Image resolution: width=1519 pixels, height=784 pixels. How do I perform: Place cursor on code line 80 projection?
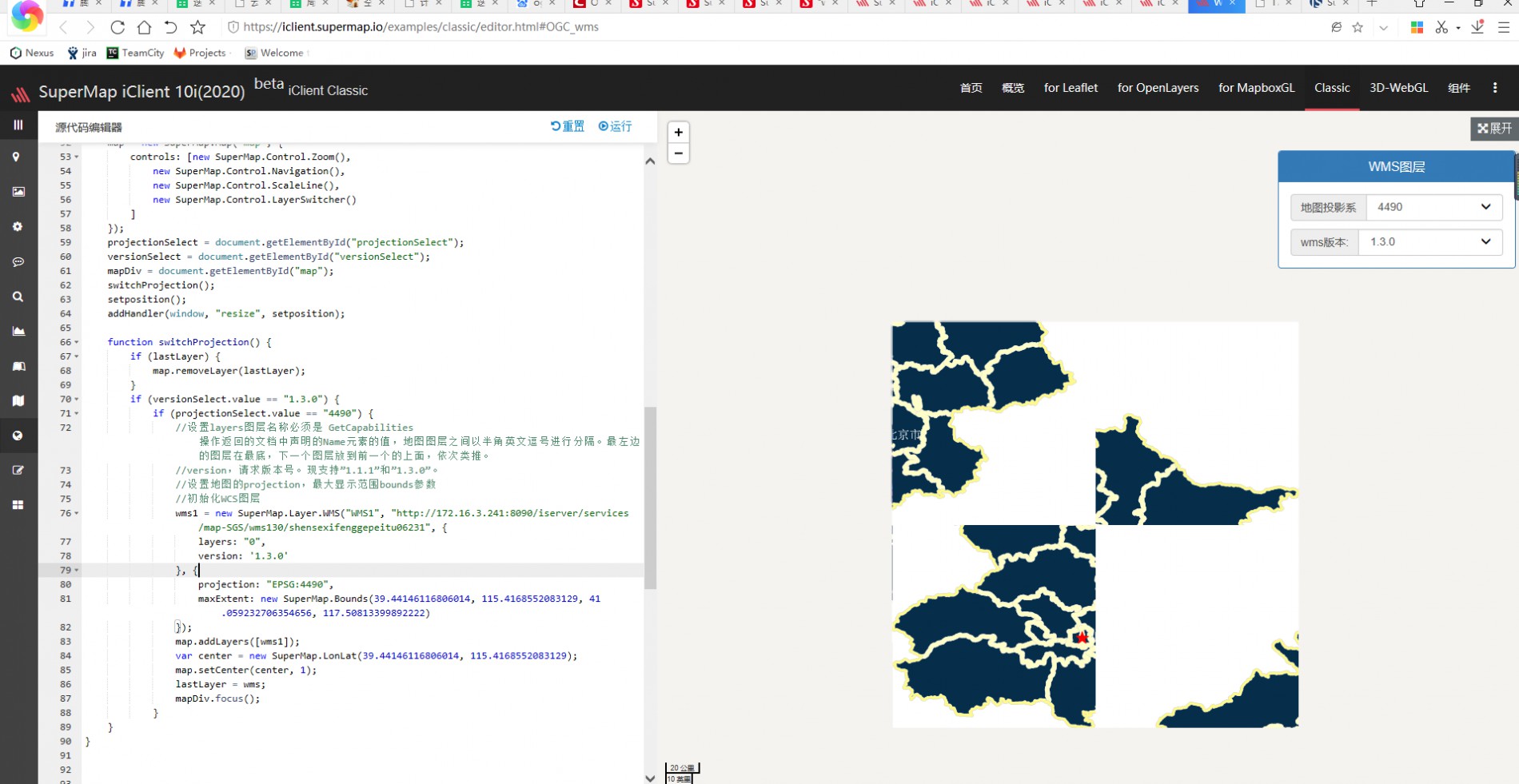[265, 585]
